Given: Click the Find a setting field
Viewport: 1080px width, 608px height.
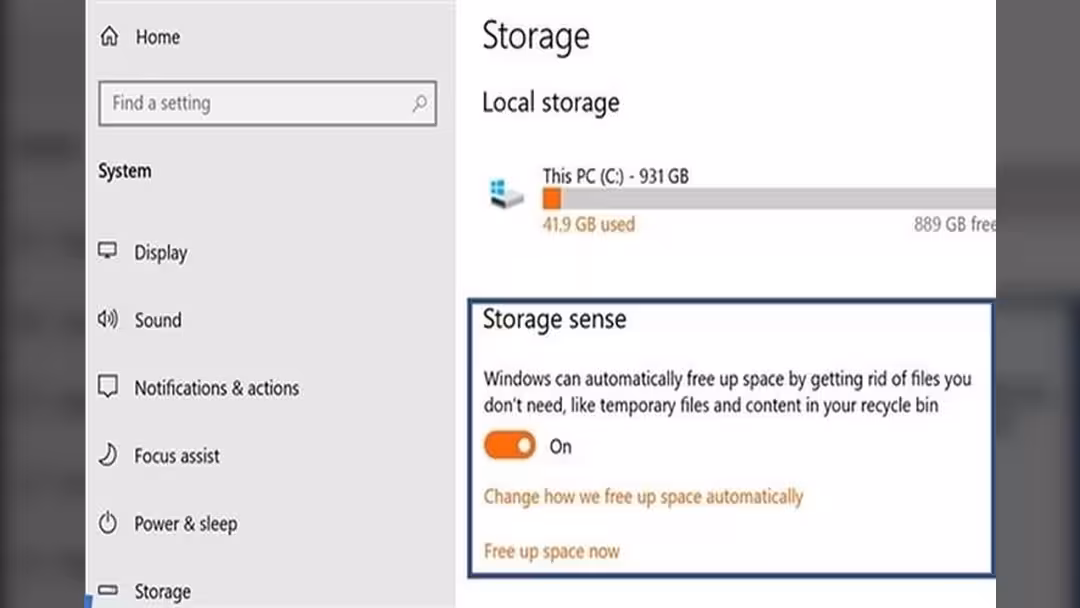Looking at the screenshot, I should click(x=267, y=103).
